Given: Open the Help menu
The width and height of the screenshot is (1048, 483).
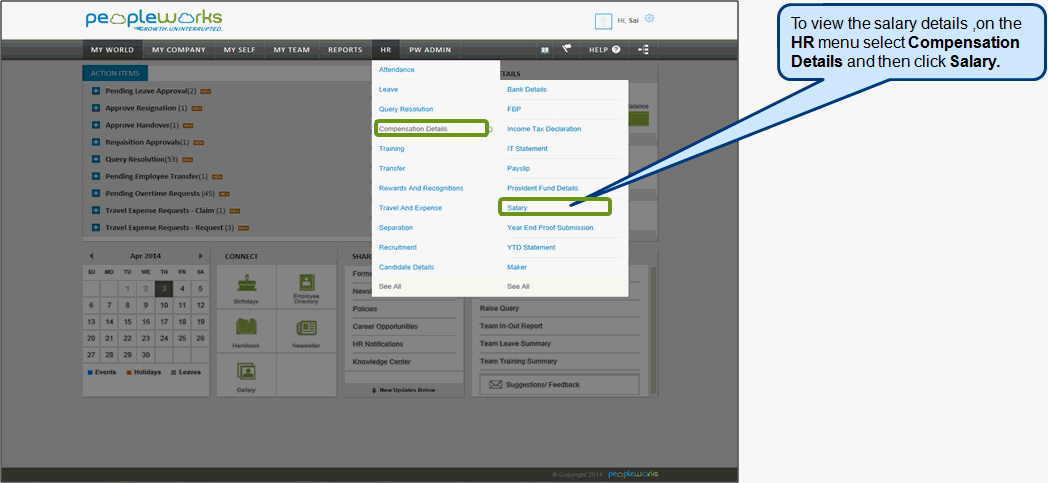Looking at the screenshot, I should click(x=604, y=49).
